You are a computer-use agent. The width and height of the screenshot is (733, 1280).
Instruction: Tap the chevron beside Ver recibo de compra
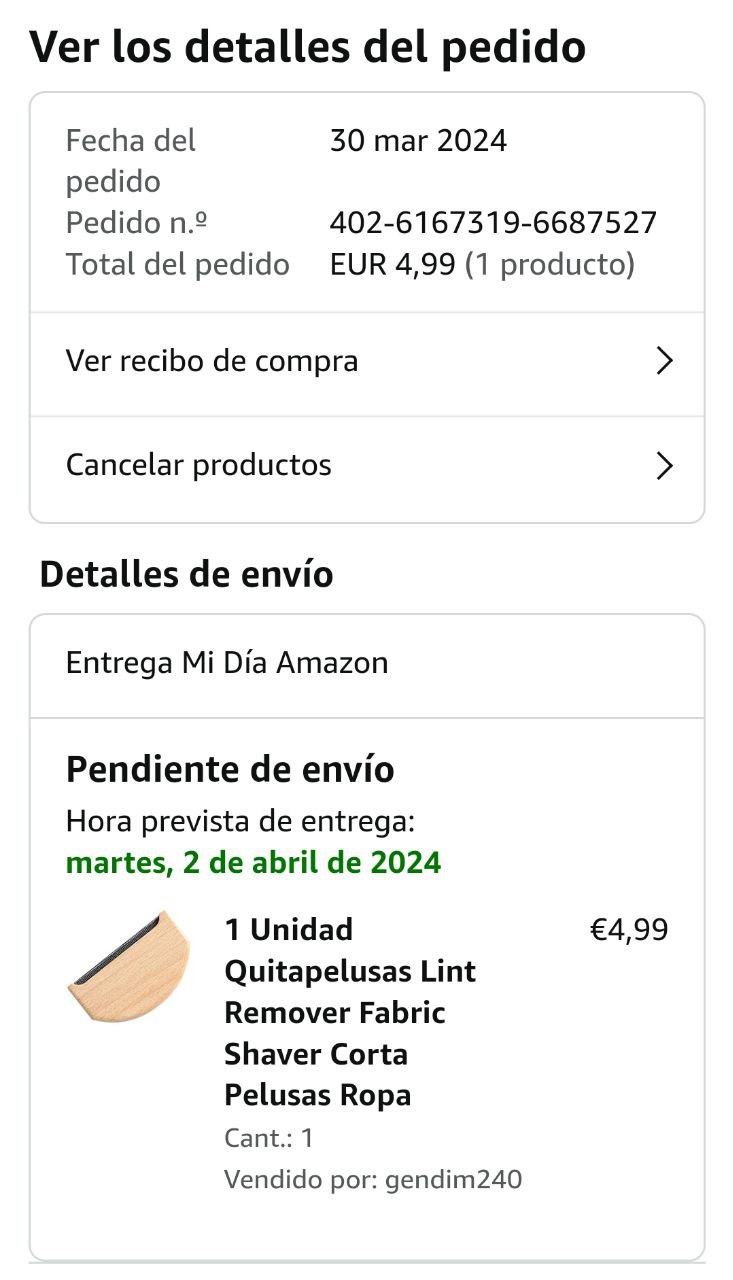[664, 361]
